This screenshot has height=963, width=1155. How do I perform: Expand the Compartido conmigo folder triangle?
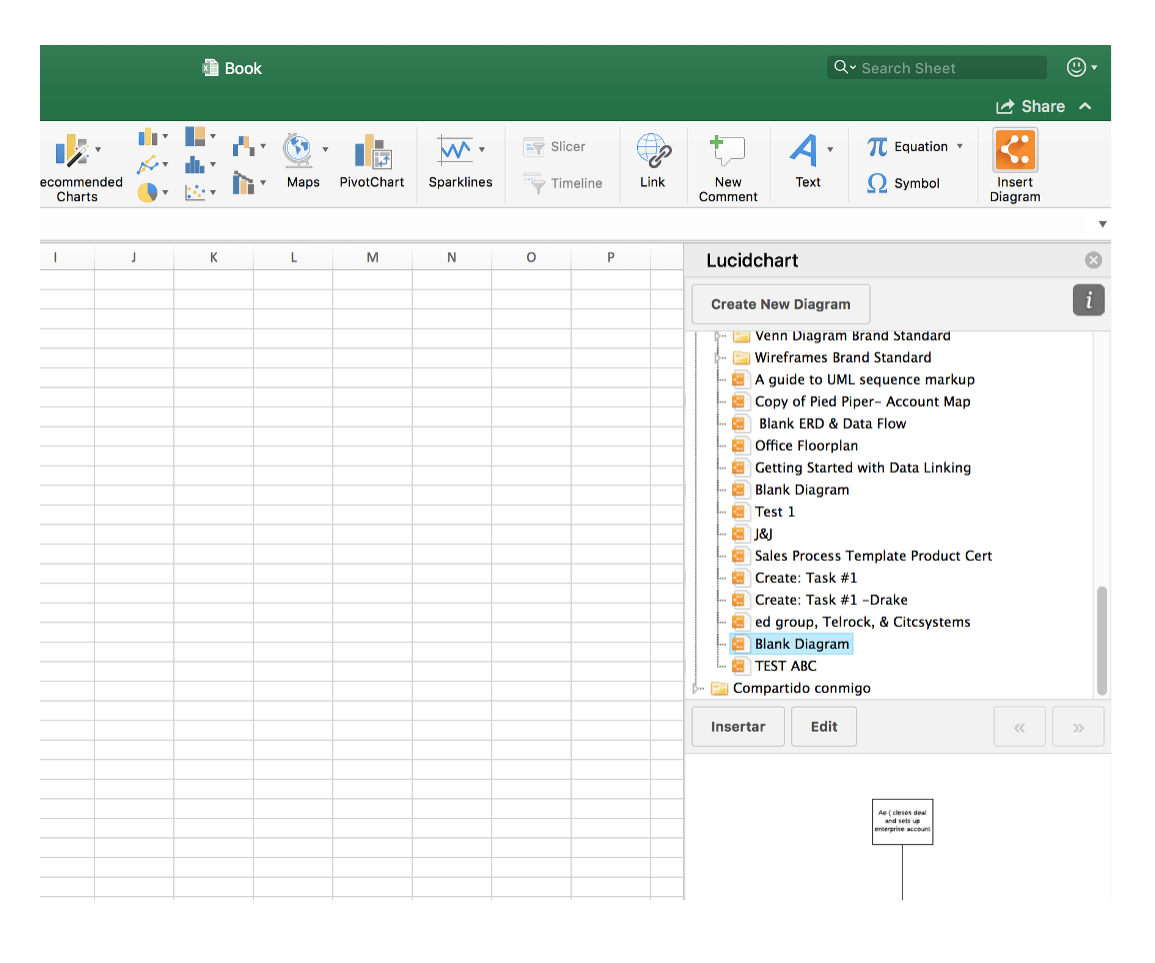click(x=695, y=688)
